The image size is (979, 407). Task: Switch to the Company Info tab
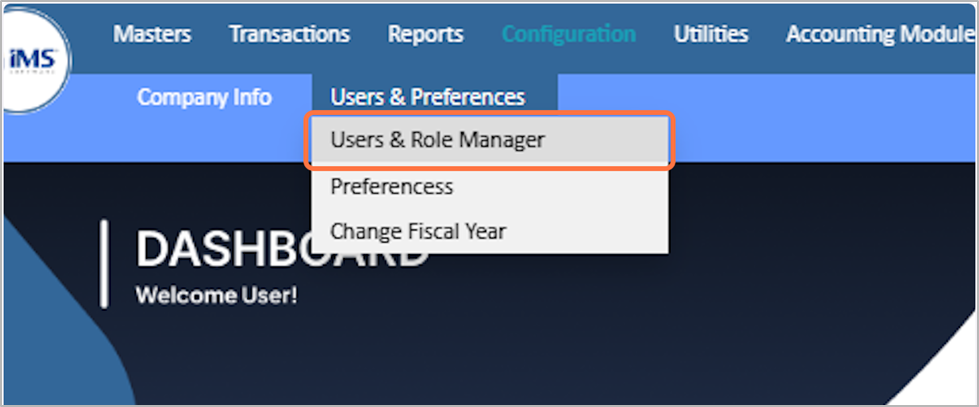click(x=204, y=97)
